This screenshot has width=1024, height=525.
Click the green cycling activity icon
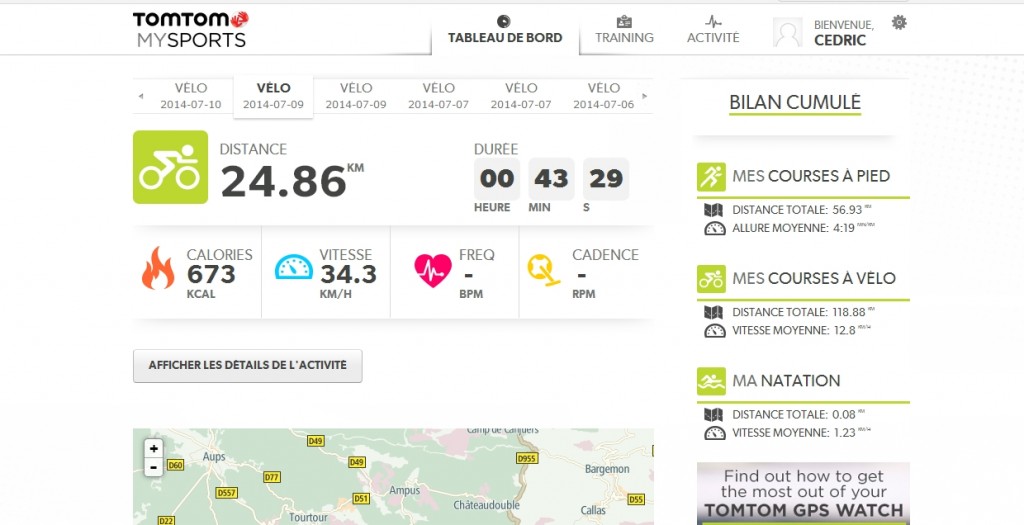click(170, 167)
